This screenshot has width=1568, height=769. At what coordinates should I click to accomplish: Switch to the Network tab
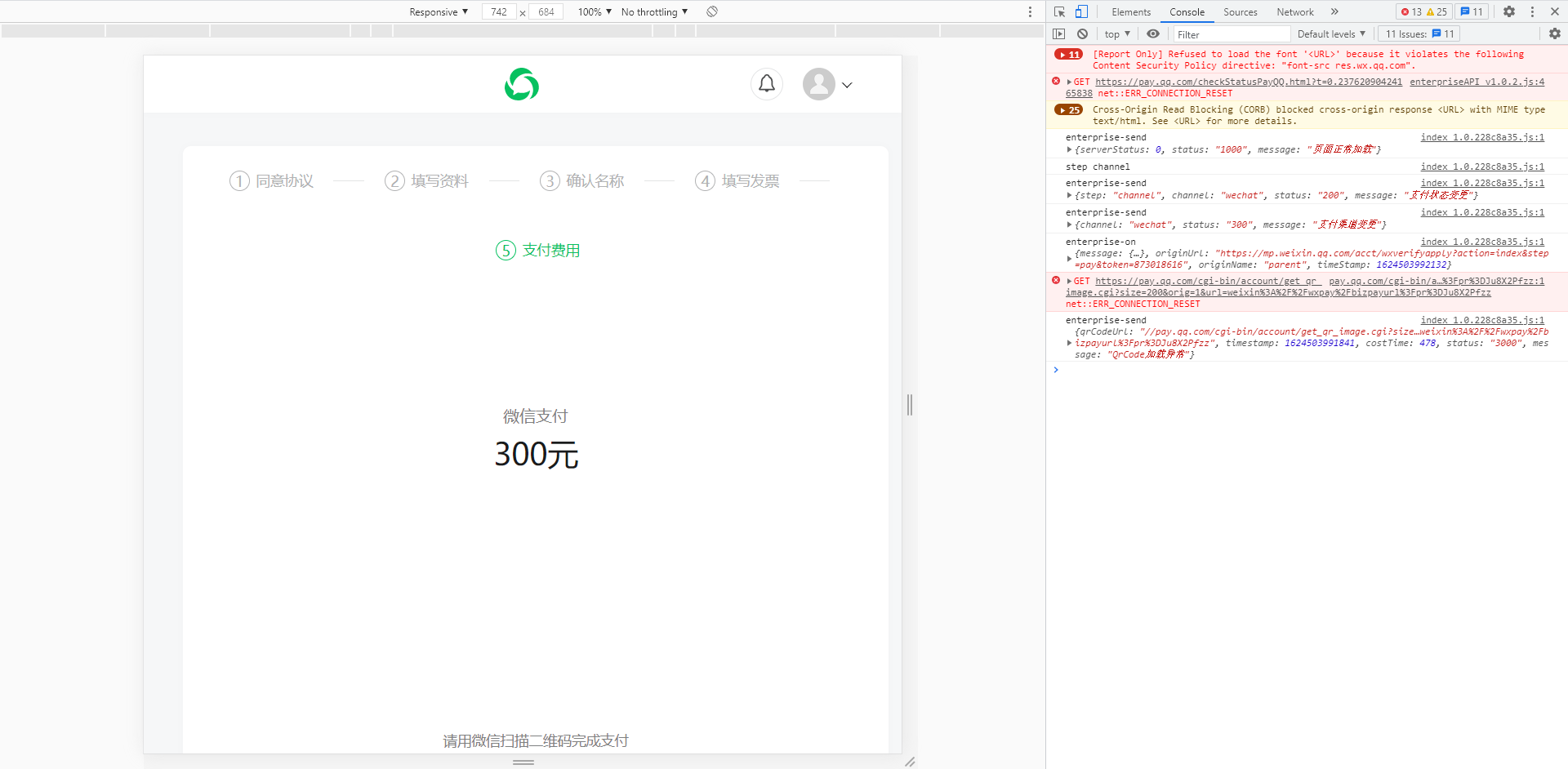(1295, 11)
